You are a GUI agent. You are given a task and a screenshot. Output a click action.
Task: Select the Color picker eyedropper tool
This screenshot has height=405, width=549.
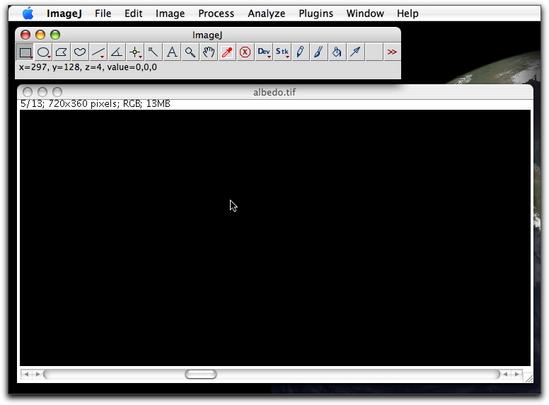pos(227,53)
